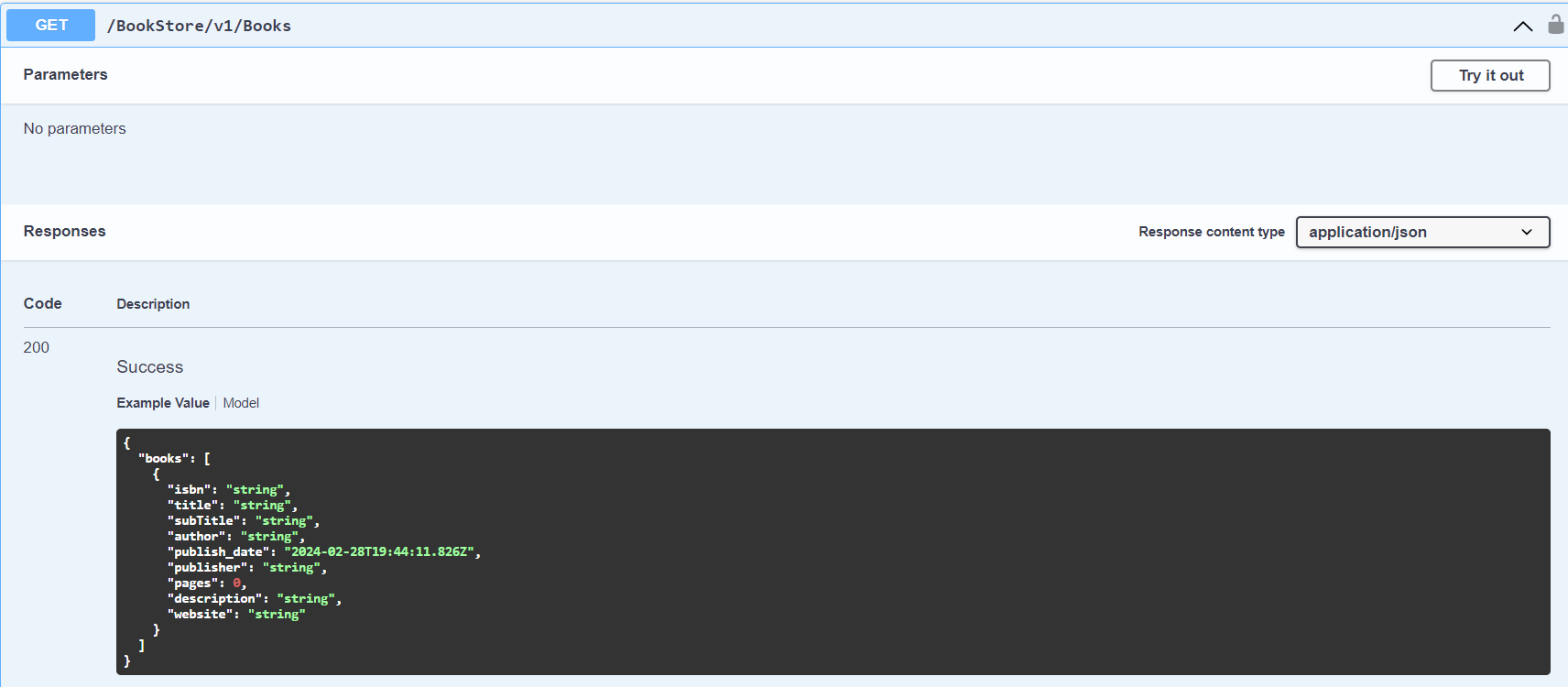Click the "title" line in the example
The width and height of the screenshot is (1568, 687).
[x=233, y=505]
